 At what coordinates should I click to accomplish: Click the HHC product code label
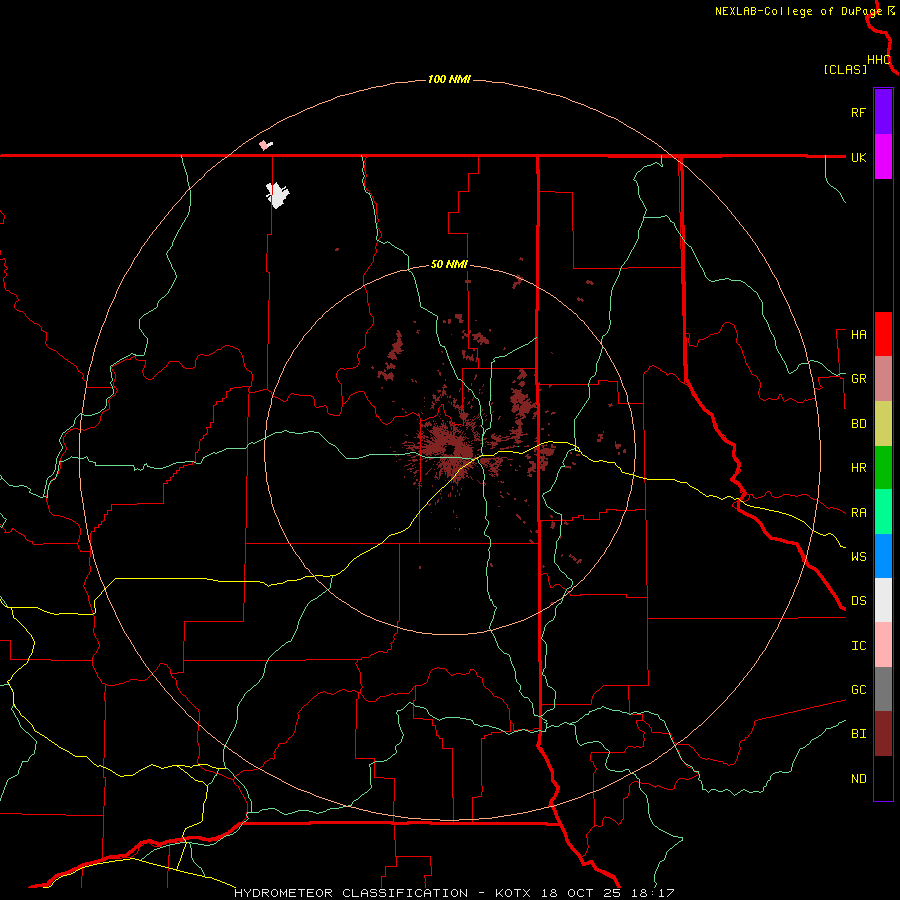(x=878, y=60)
